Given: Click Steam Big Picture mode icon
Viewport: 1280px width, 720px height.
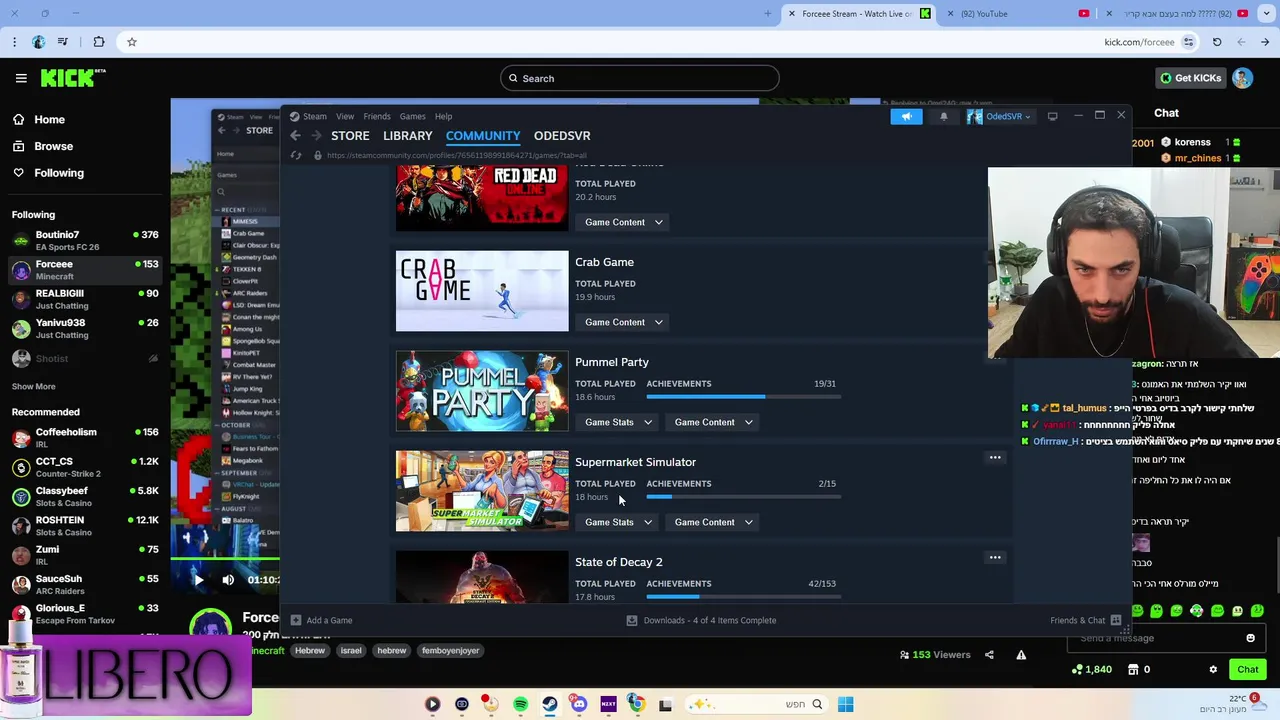Looking at the screenshot, I should (1052, 117).
